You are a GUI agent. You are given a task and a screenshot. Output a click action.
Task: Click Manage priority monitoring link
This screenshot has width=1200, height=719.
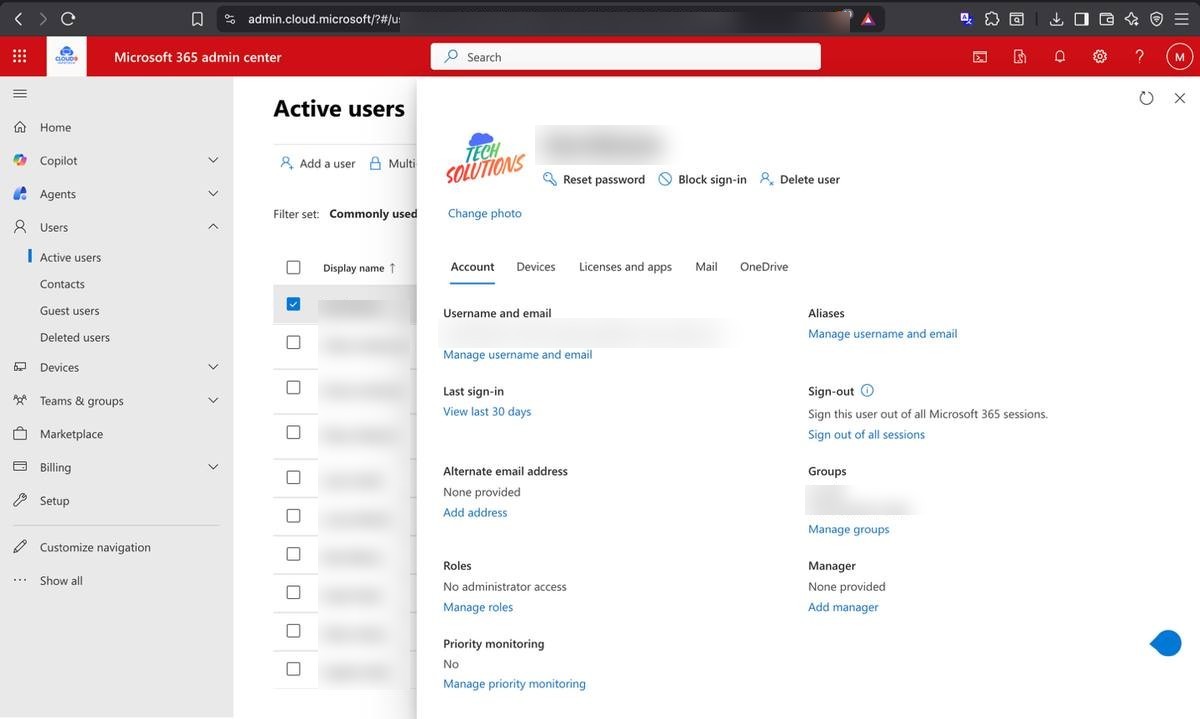514,684
